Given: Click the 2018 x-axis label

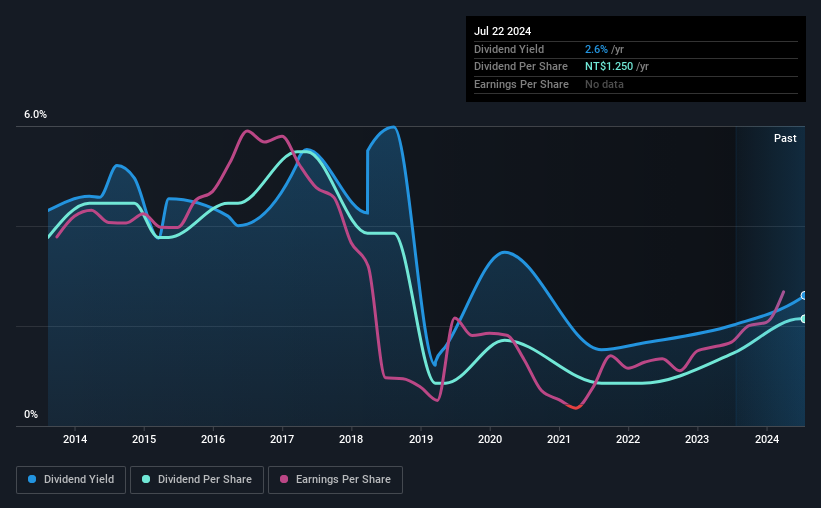Looking at the screenshot, I should pyautogui.click(x=351, y=439).
